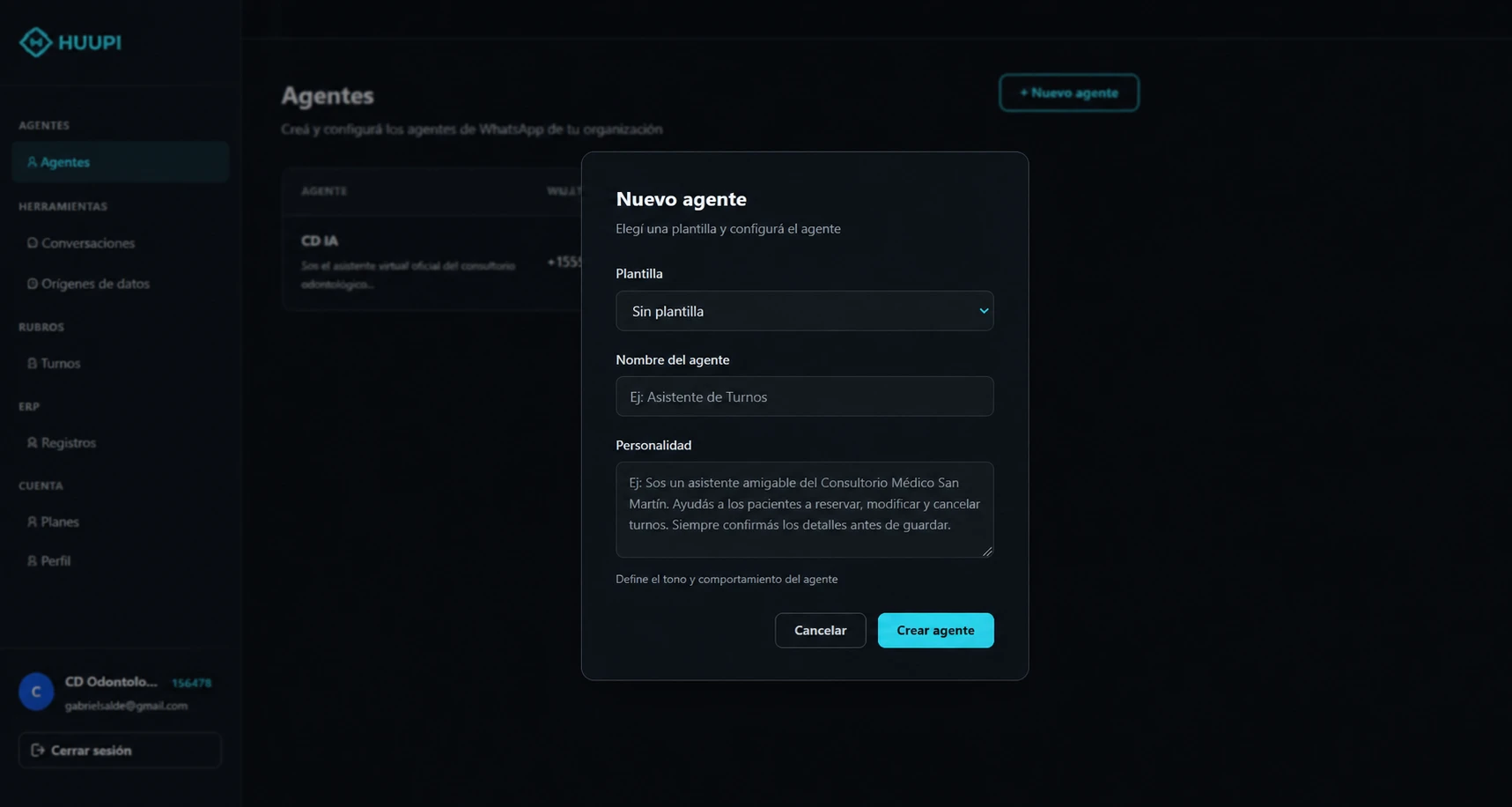The image size is (1512, 807).
Task: Go to Planes under Cuenta
Action: (121, 522)
